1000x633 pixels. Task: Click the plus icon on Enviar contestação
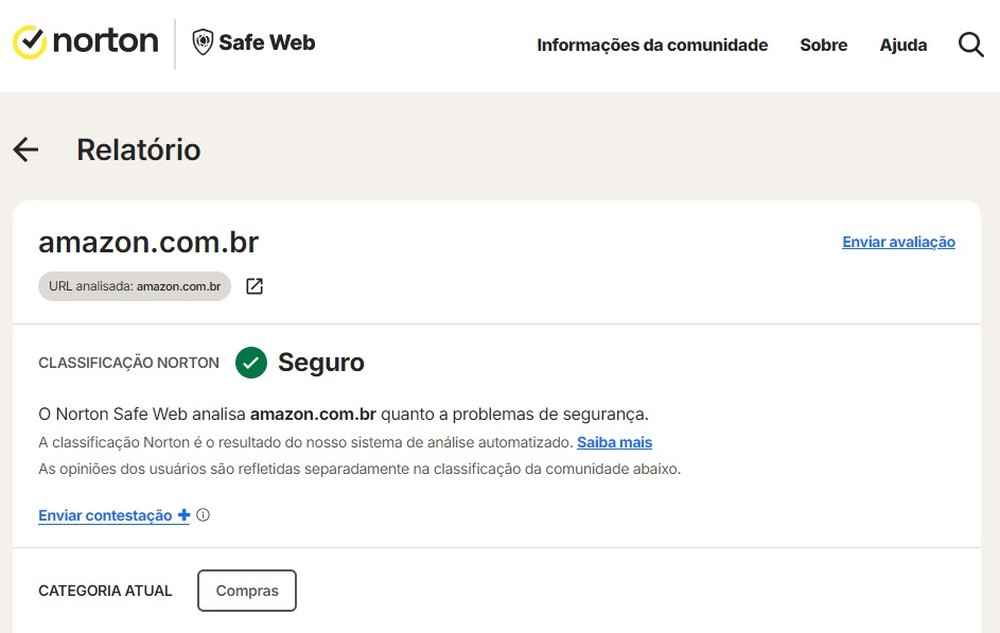coord(184,514)
